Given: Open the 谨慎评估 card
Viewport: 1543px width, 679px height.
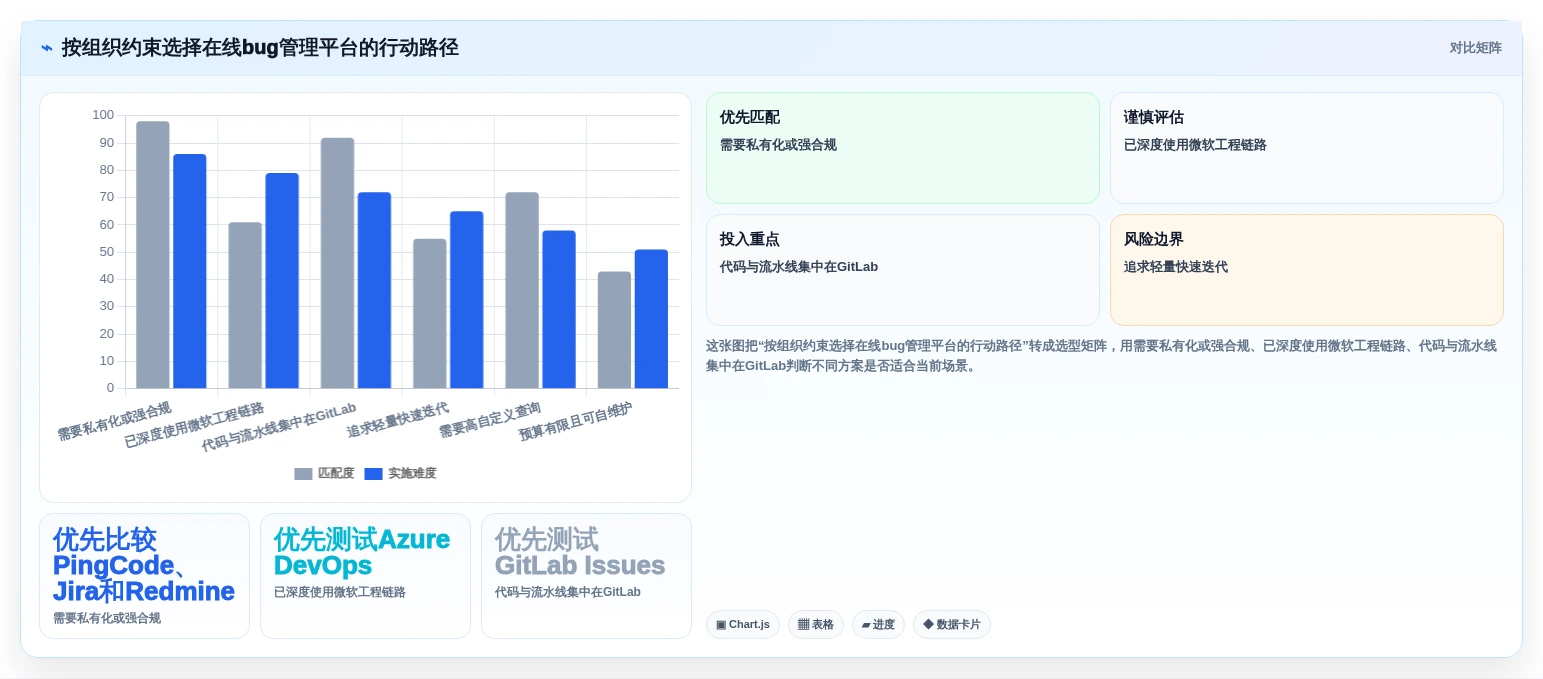Looking at the screenshot, I should [1306, 148].
